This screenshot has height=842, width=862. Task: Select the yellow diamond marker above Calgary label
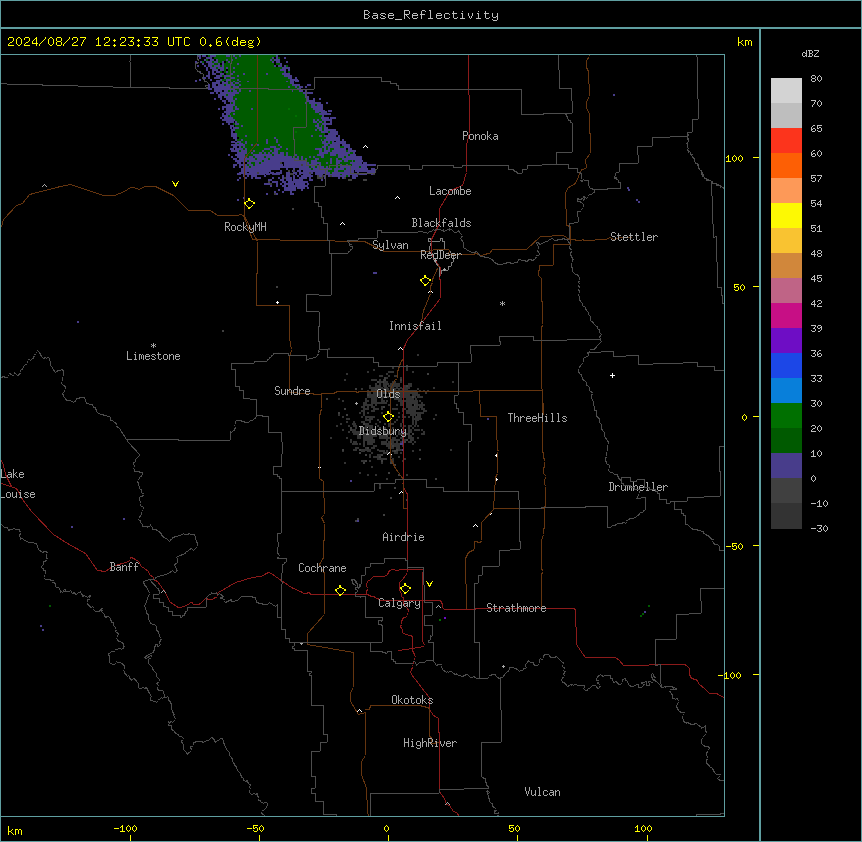[405, 589]
